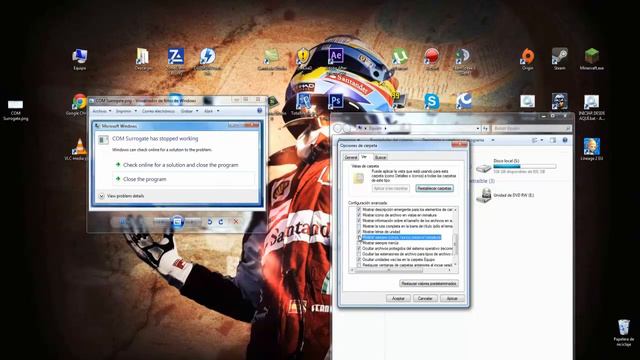Click the Cancelar button
640x360 pixels.
tap(425, 298)
